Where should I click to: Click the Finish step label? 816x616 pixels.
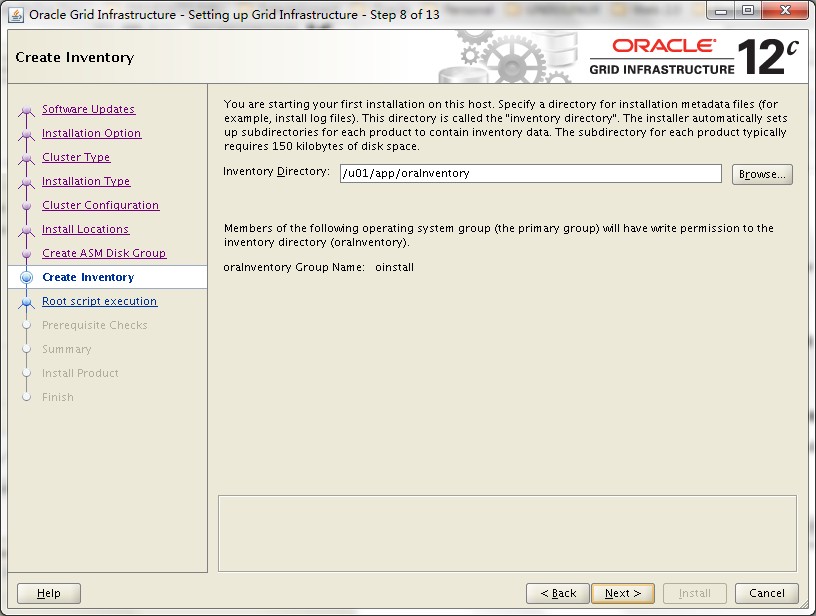click(58, 397)
